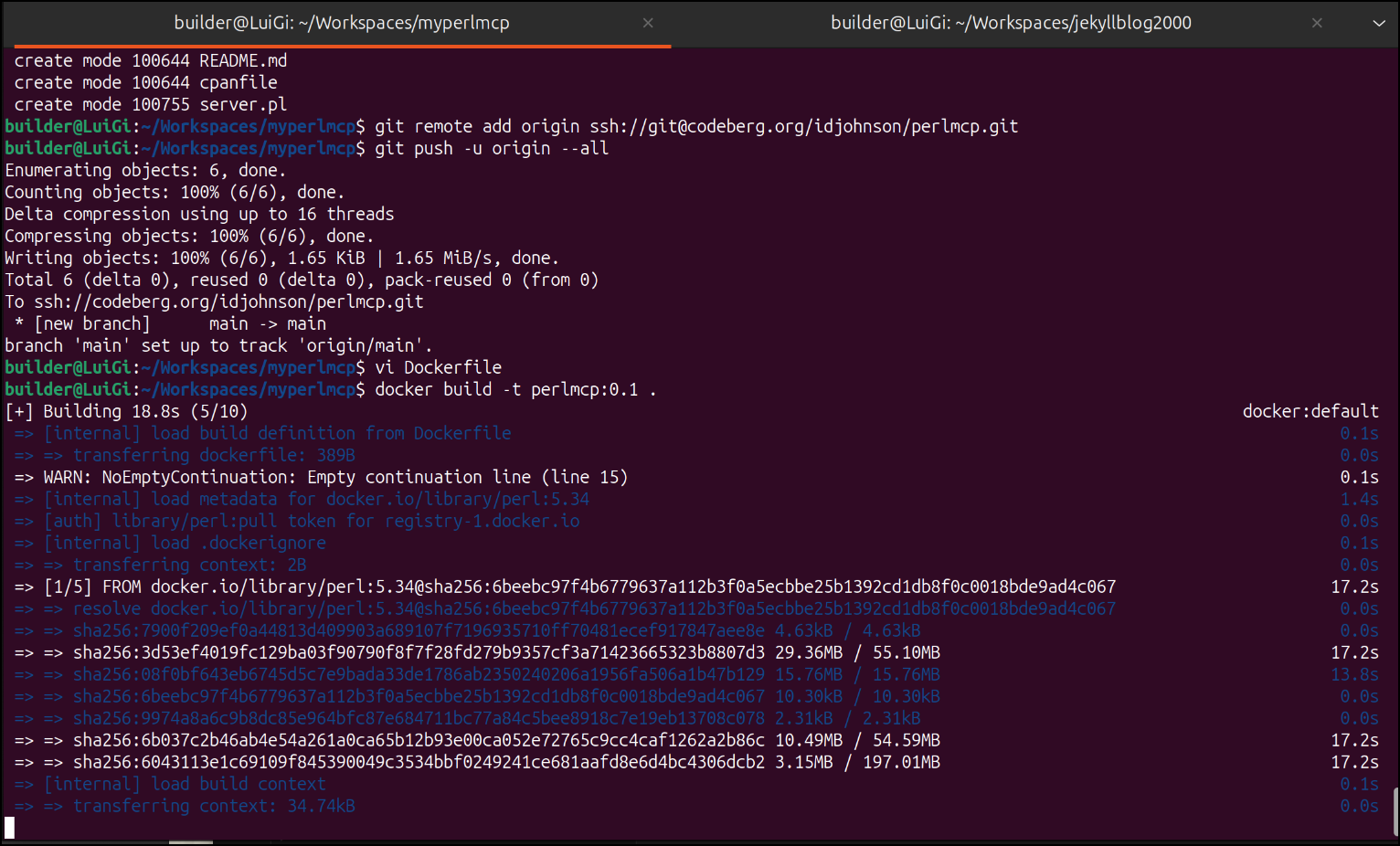1400x846 pixels.
Task: Close the myperlmcp tab
Action: [x=648, y=23]
